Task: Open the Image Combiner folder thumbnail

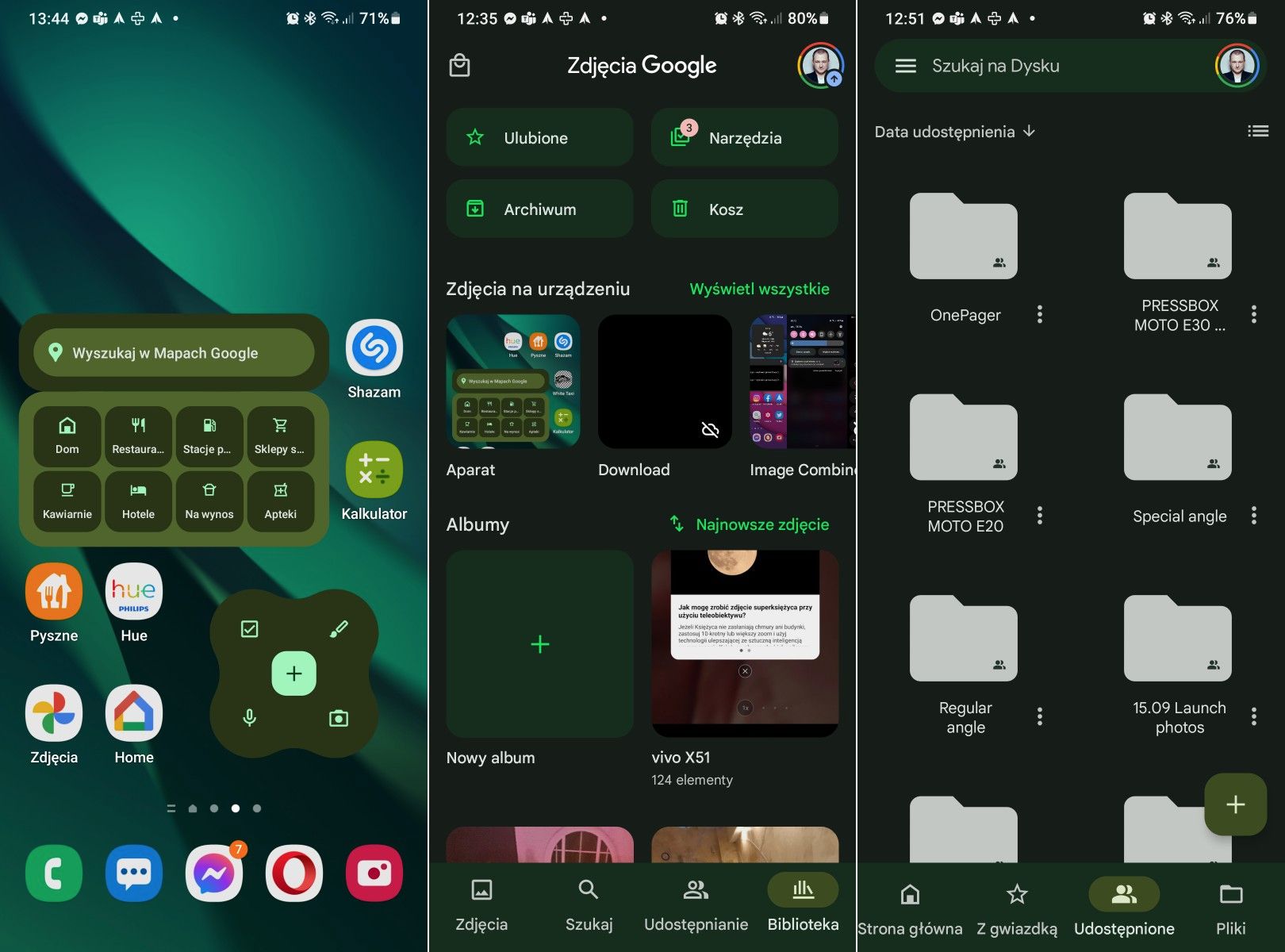Action: click(803, 382)
